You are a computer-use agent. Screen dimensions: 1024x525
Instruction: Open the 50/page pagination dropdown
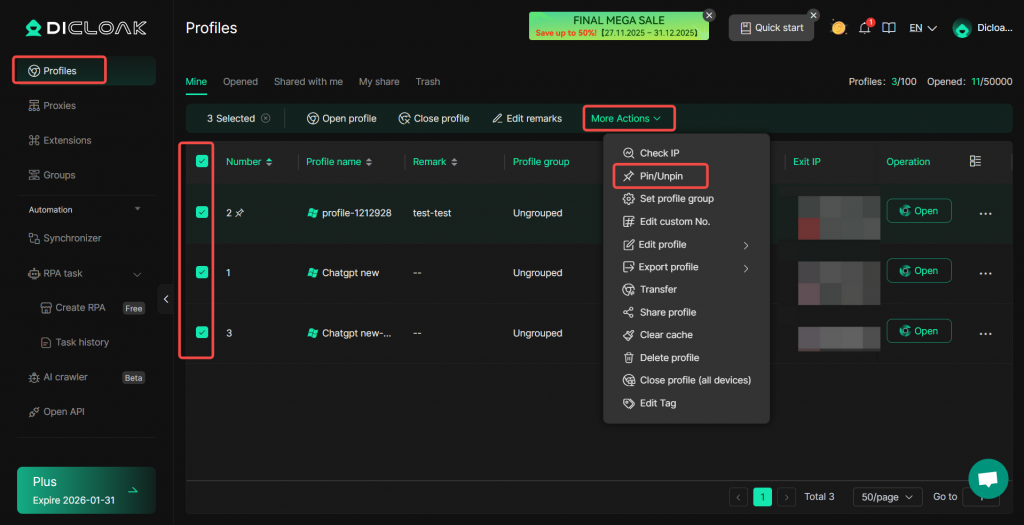[887, 496]
